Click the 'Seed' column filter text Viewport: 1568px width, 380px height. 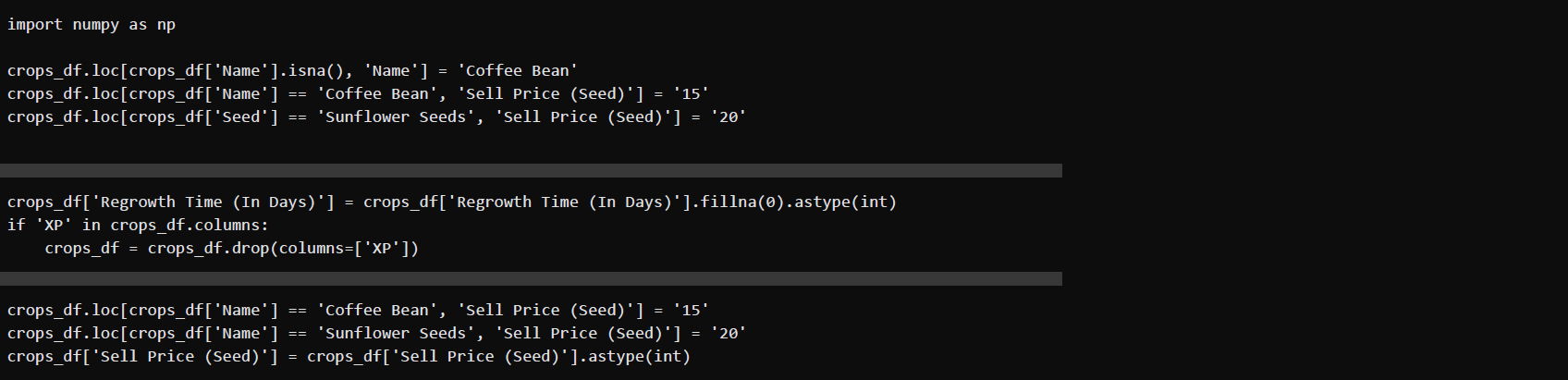coord(240,117)
